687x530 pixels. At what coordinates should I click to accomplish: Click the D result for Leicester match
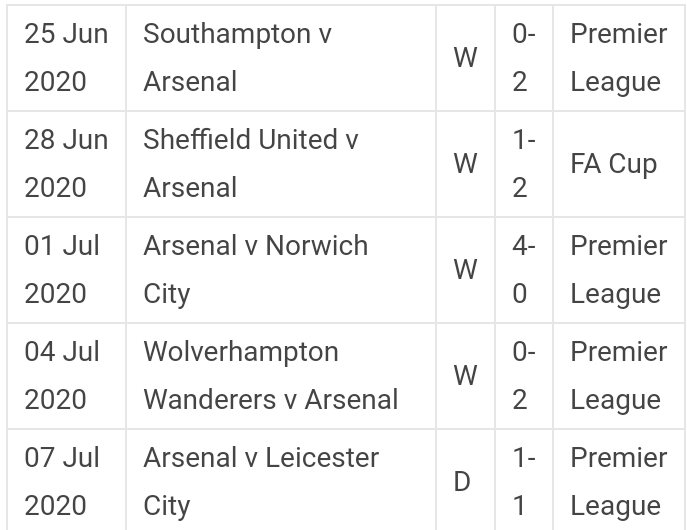pyautogui.click(x=462, y=482)
